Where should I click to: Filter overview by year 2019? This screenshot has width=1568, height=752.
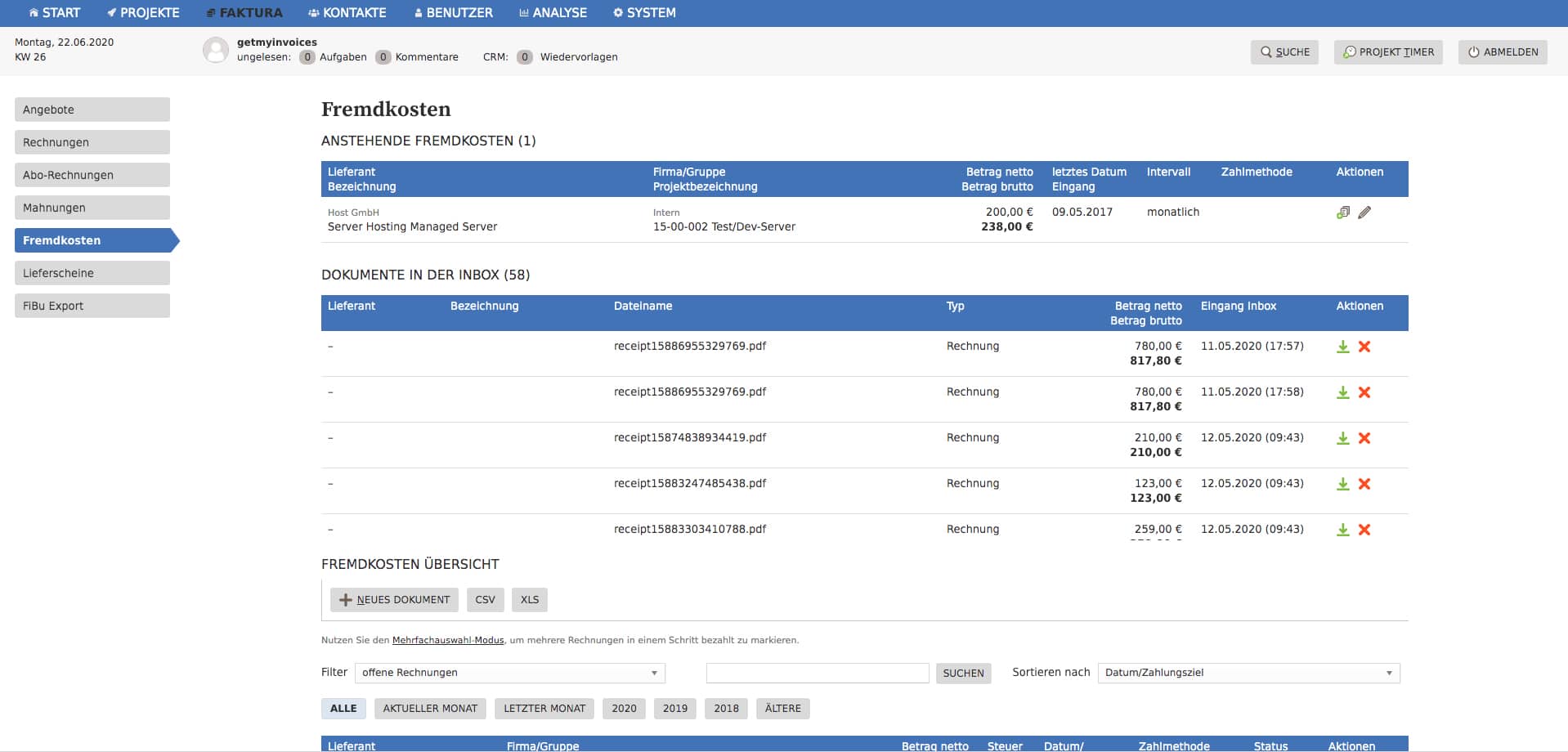[675, 709]
